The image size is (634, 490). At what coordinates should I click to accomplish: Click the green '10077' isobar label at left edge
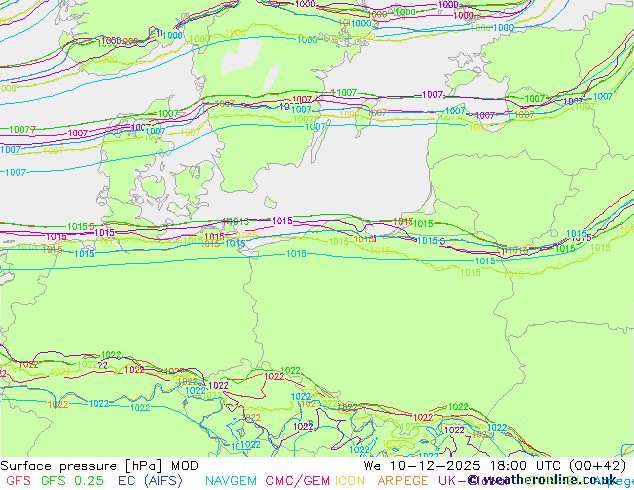coord(23,130)
